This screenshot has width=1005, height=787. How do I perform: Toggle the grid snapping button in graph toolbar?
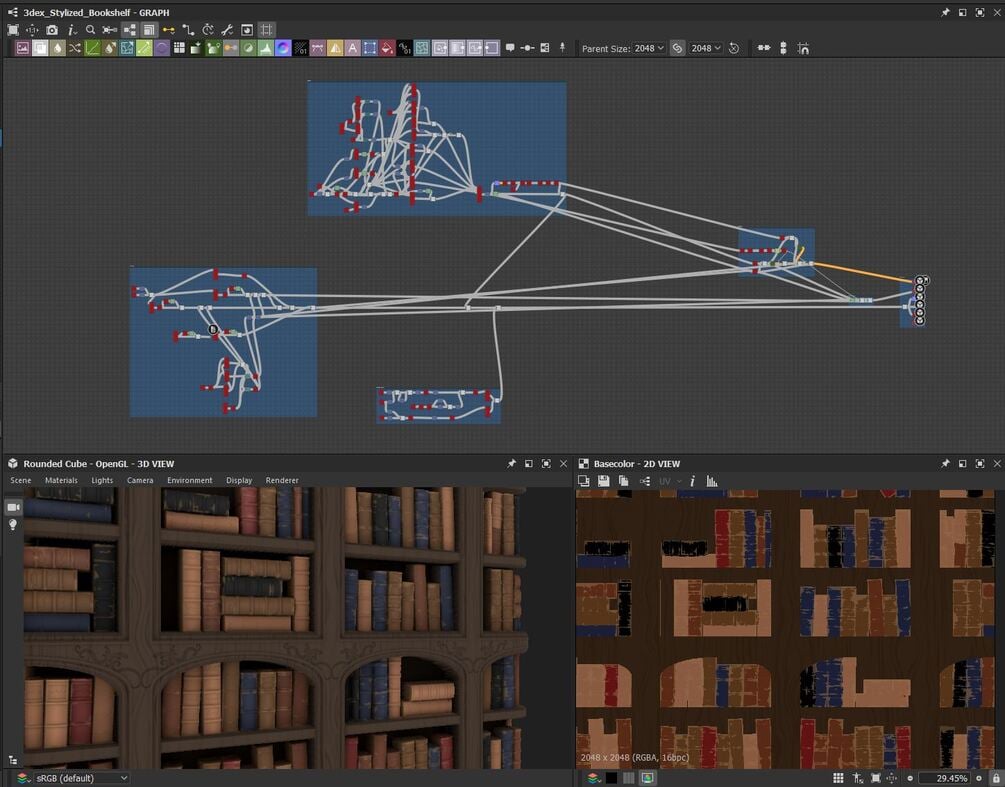(x=267, y=29)
